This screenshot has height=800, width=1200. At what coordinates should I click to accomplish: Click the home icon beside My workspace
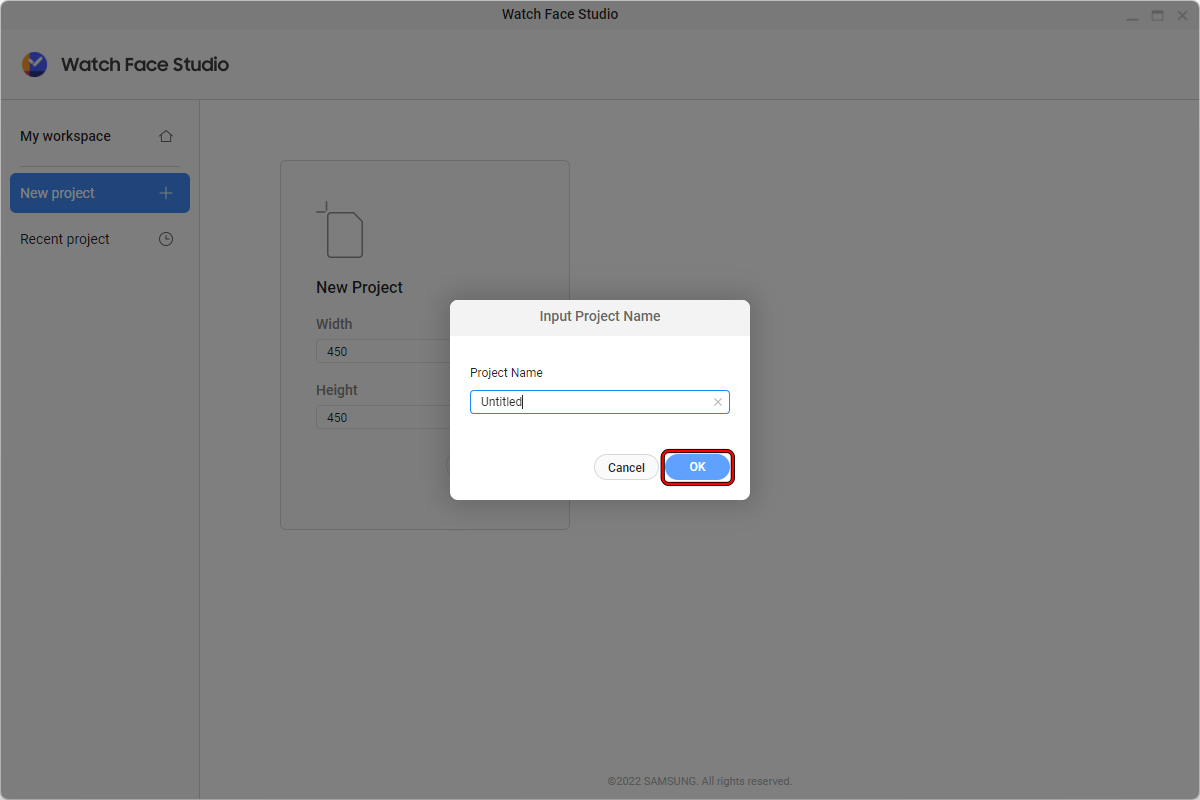pyautogui.click(x=166, y=136)
